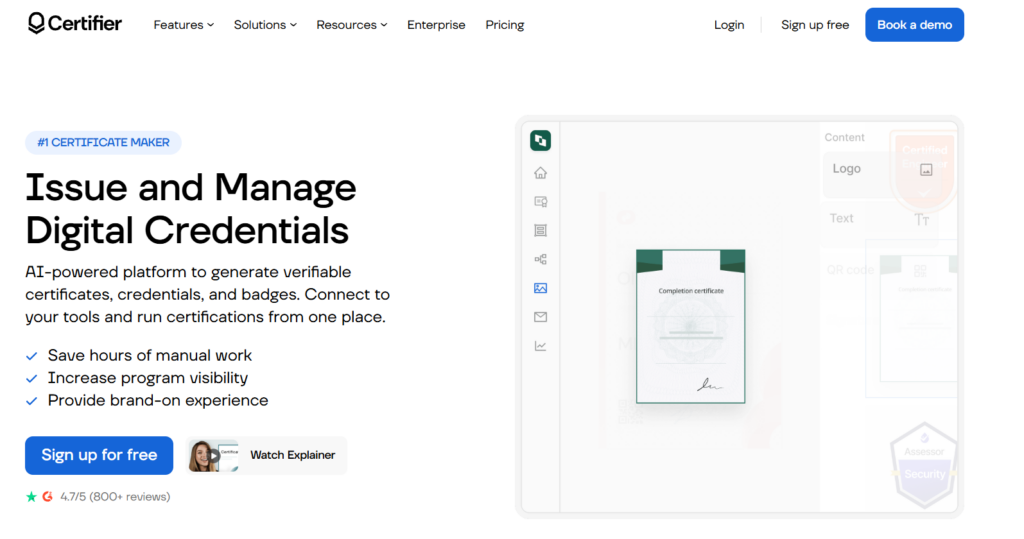The image size is (1024, 539).
Task: Open the Login link
Action: 729,25
